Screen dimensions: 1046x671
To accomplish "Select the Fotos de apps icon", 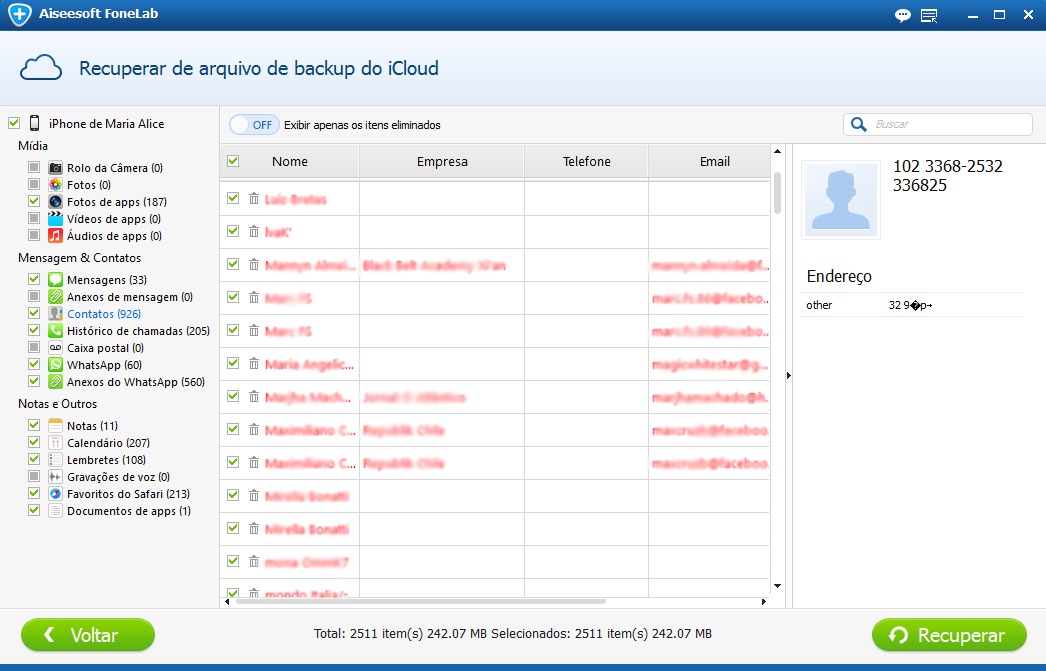I will coord(55,201).
